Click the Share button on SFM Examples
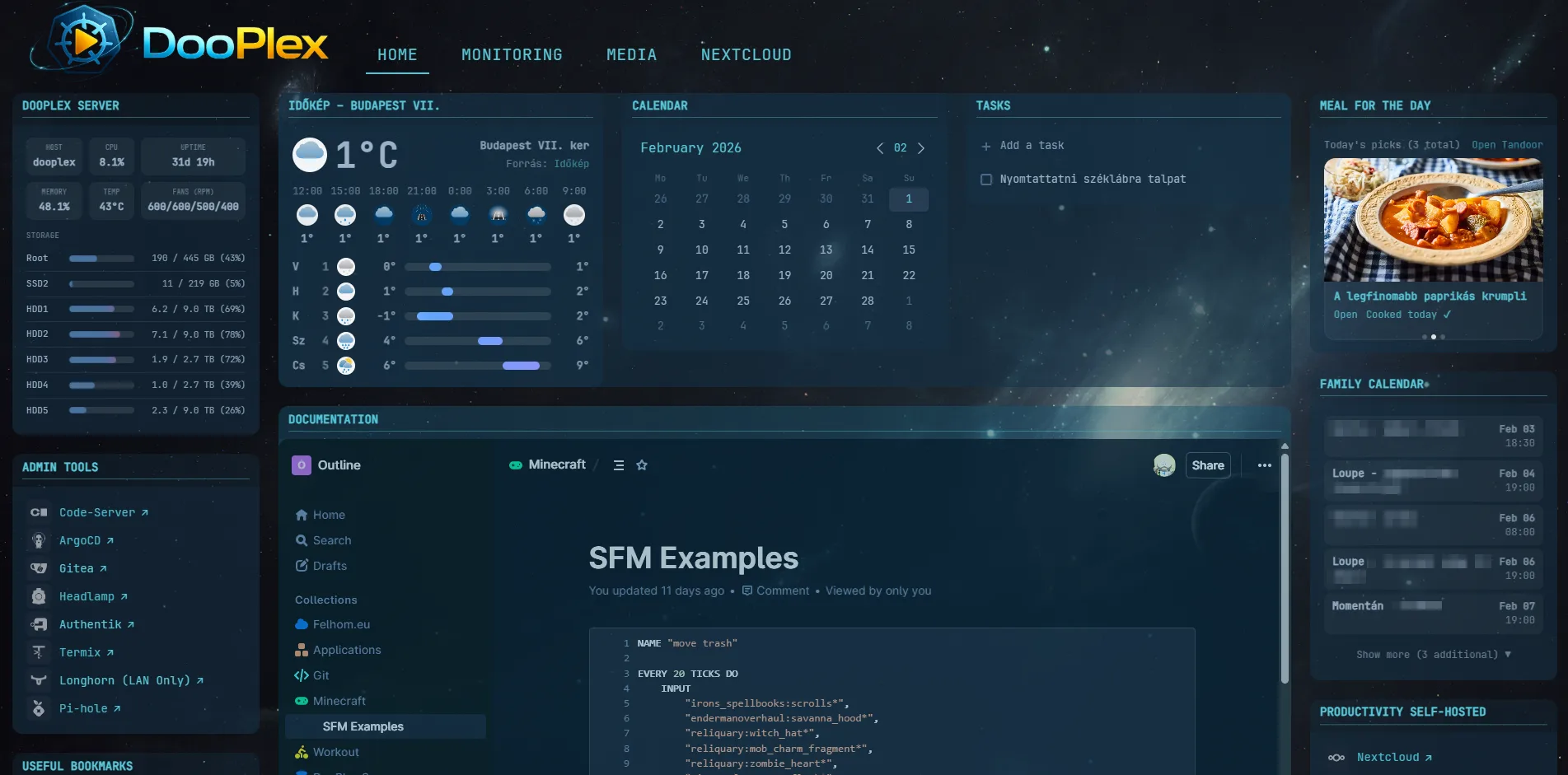This screenshot has width=1568, height=775. pos(1207,465)
